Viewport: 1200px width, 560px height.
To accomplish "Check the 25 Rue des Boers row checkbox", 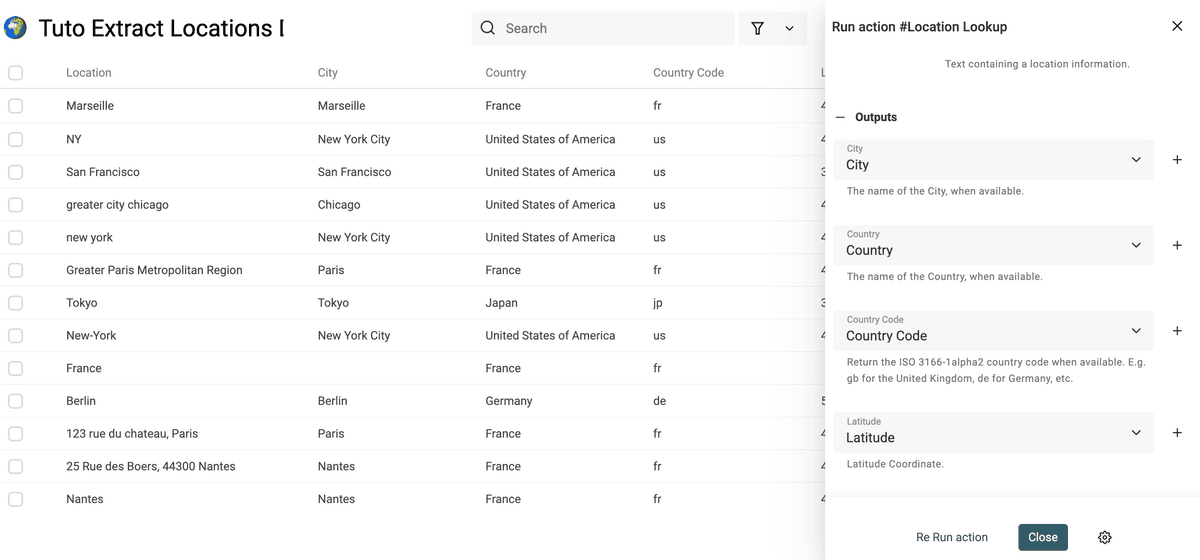I will [15, 466].
